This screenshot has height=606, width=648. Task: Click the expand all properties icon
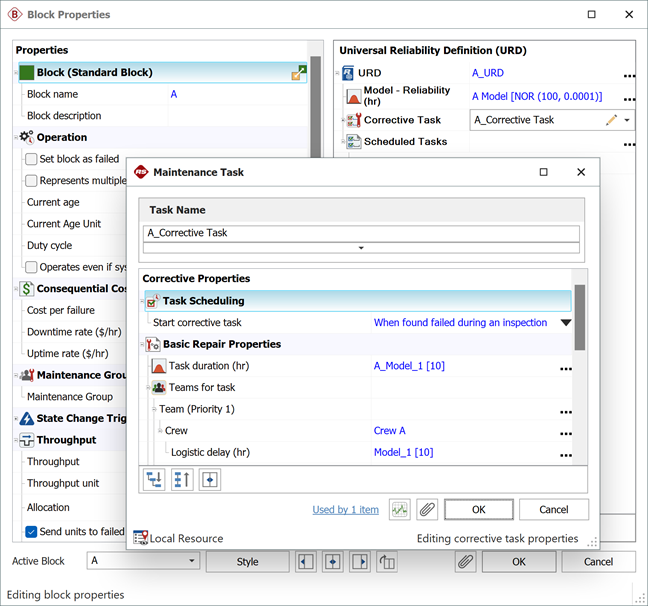[x=155, y=480]
